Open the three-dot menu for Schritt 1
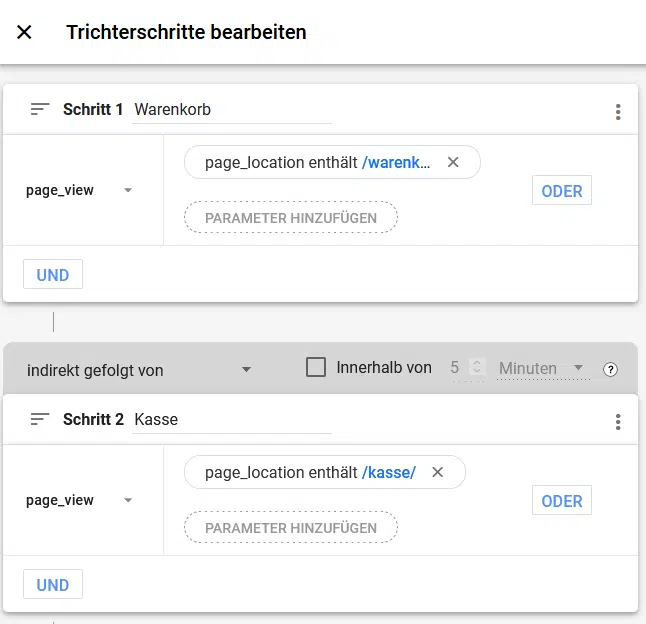The image size is (646, 624). [x=618, y=112]
